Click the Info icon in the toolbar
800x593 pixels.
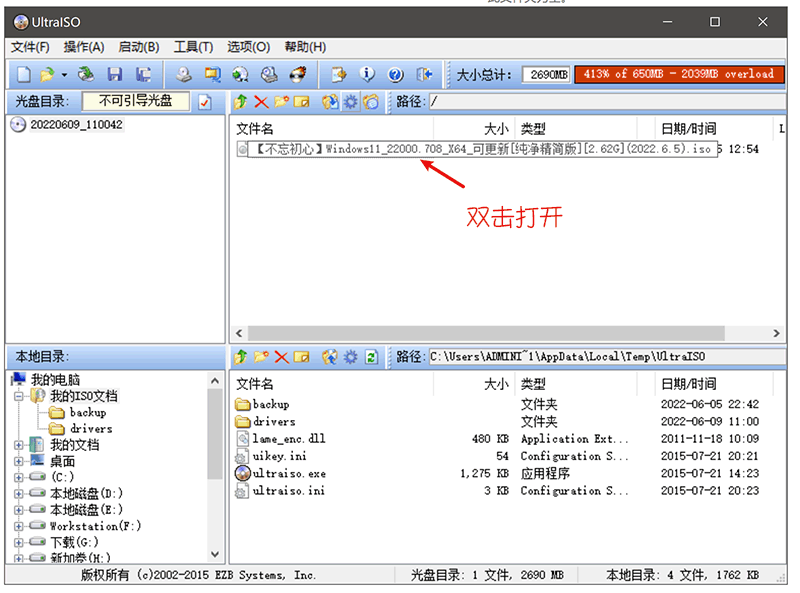click(367, 75)
